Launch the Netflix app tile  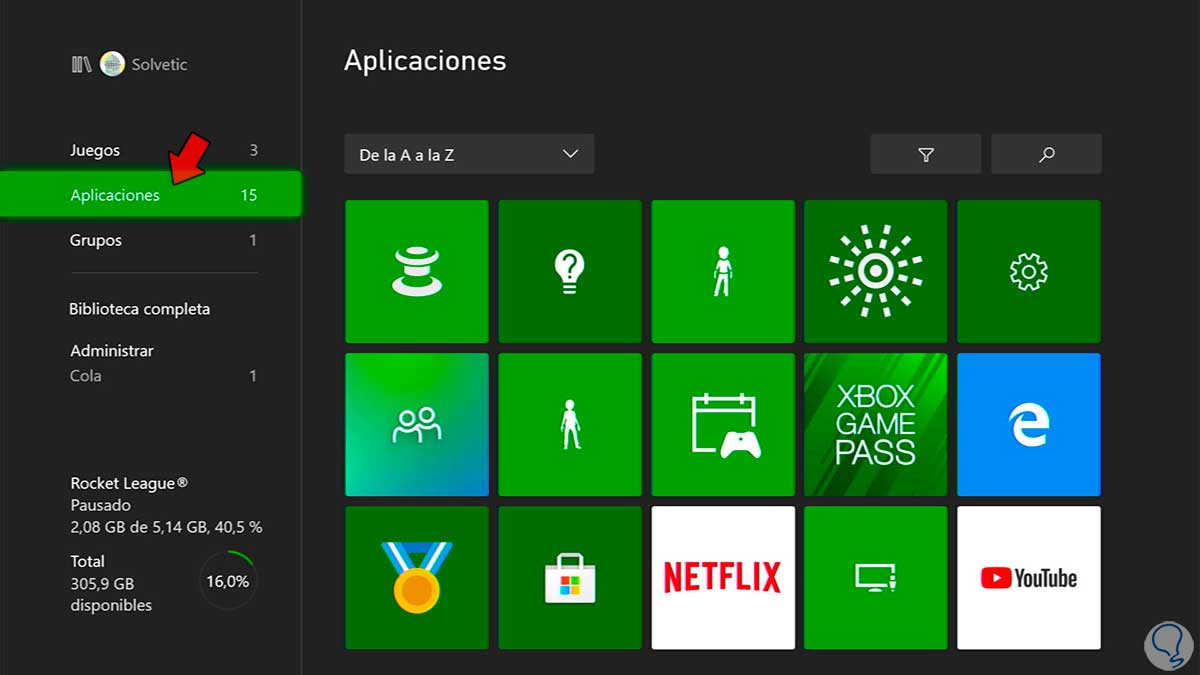[723, 577]
